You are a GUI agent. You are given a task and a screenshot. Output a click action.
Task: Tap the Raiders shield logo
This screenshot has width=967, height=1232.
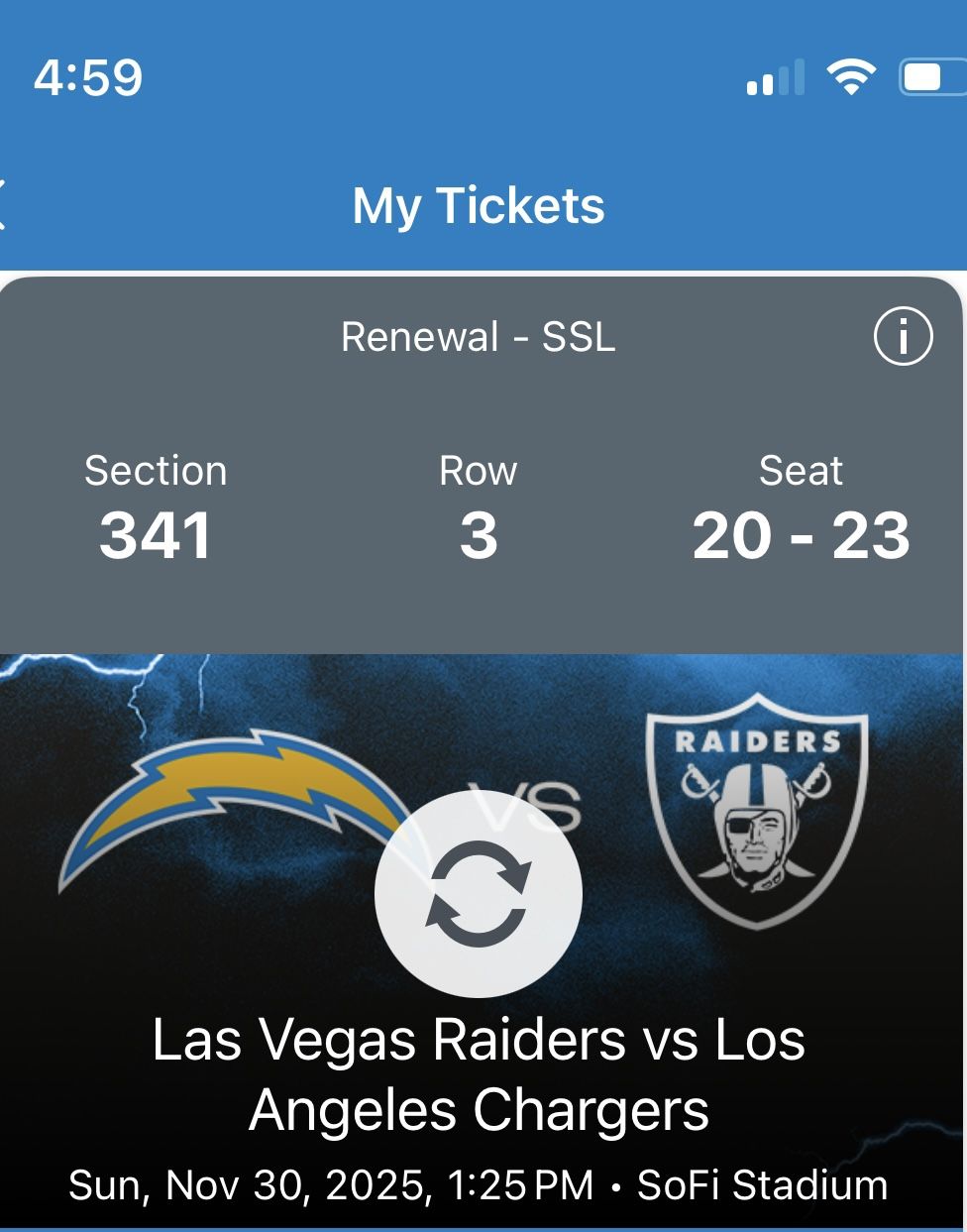757,809
